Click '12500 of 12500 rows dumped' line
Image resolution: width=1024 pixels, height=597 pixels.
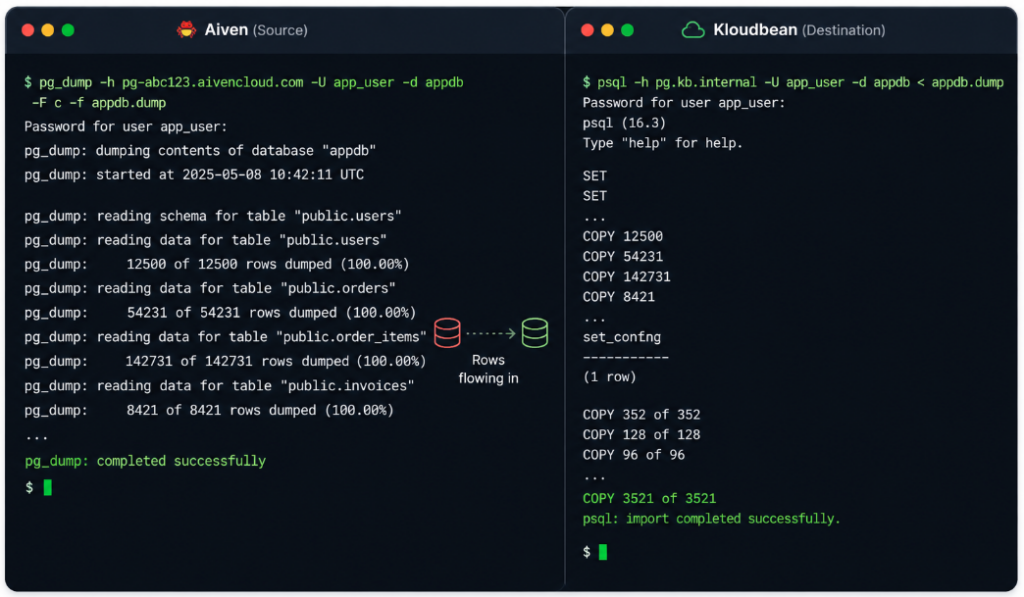click(217, 265)
